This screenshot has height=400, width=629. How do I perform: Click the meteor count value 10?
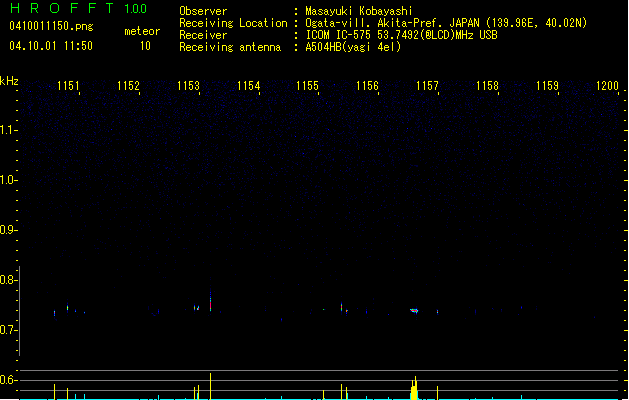(145, 46)
